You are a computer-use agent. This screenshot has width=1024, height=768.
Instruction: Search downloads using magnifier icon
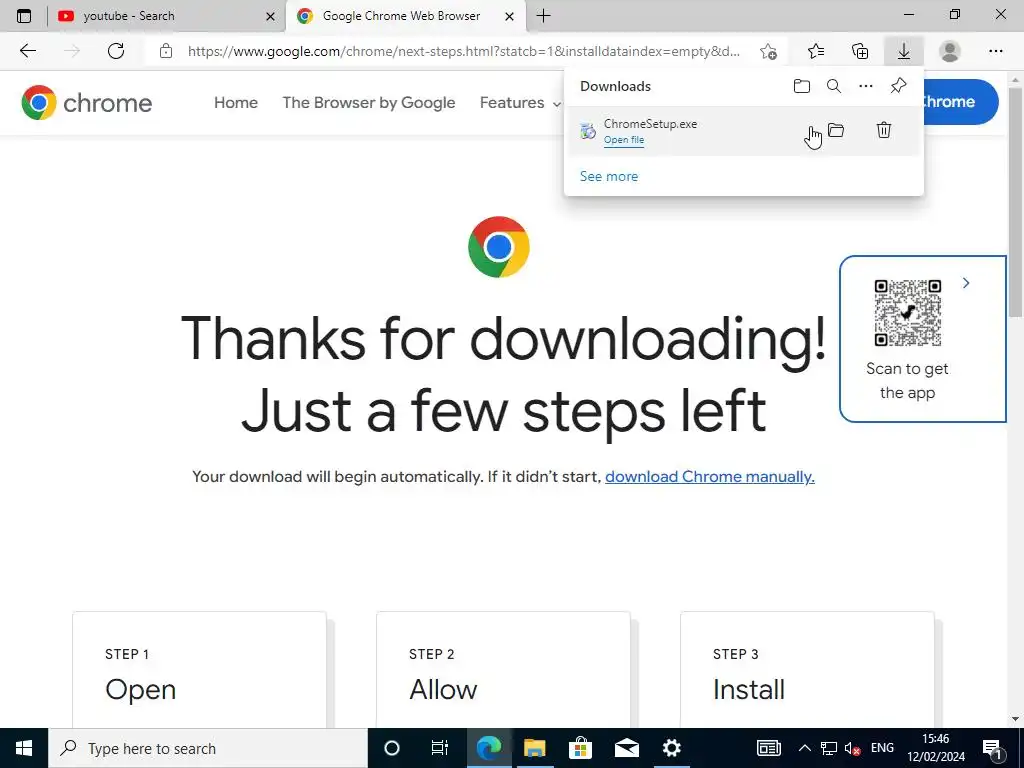(x=834, y=86)
